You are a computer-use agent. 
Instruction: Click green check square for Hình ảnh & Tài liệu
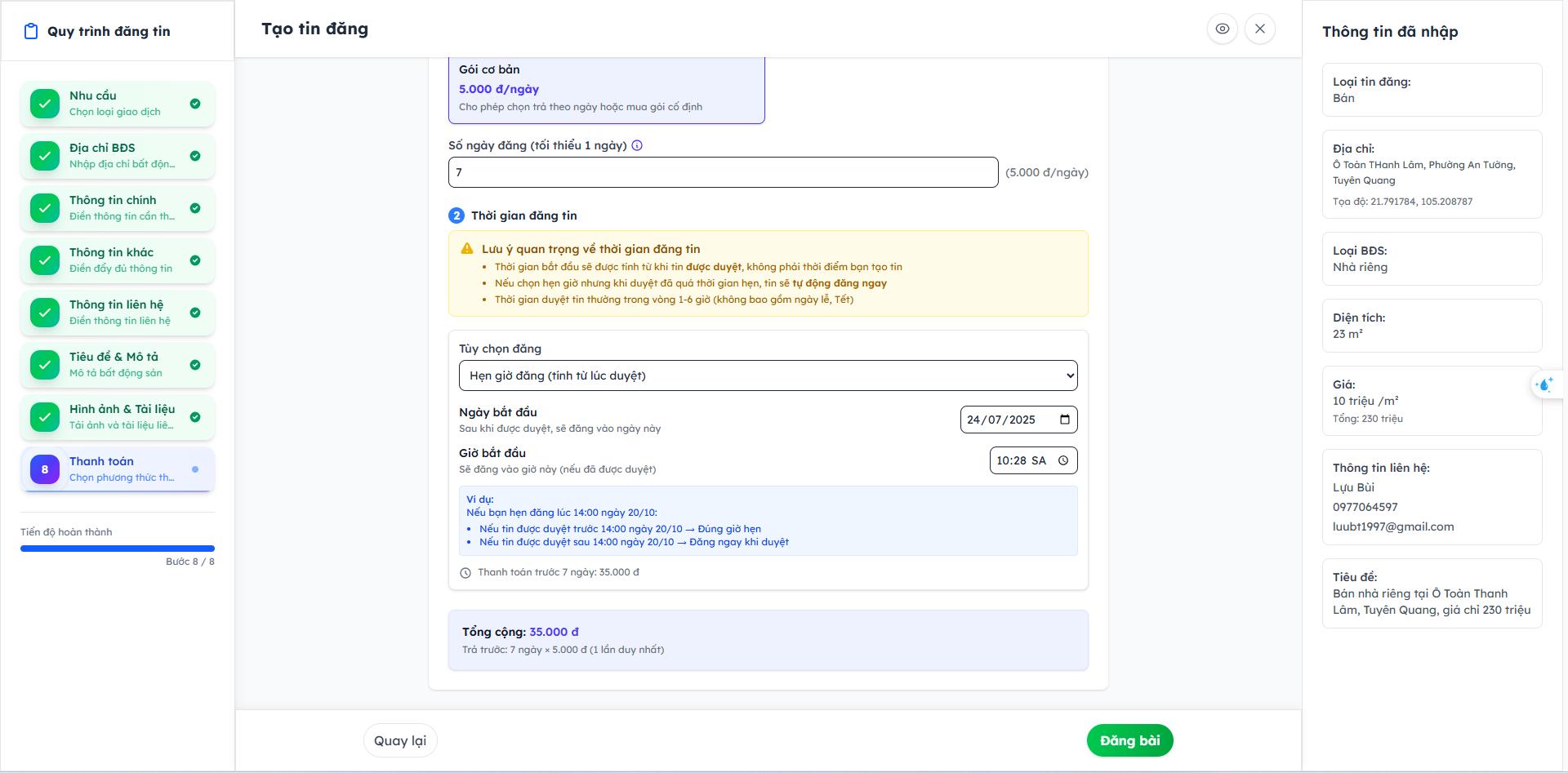[45, 417]
